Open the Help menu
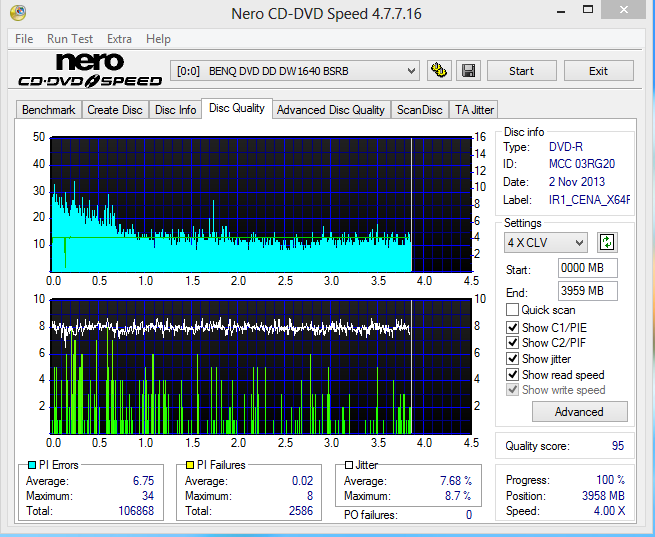The image size is (655, 537). point(158,39)
